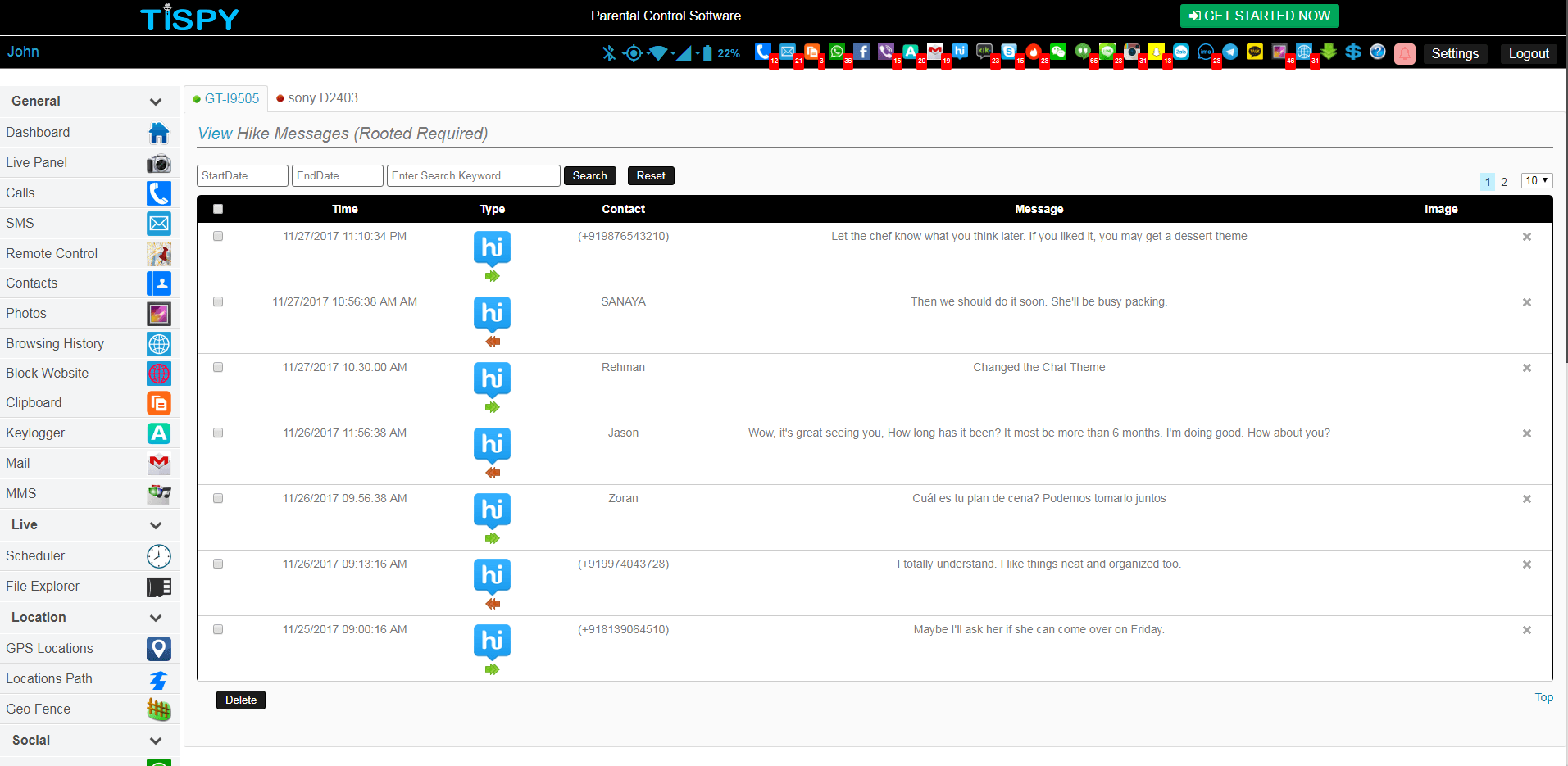Open the Snapchat icon in the top bar

[1157, 52]
